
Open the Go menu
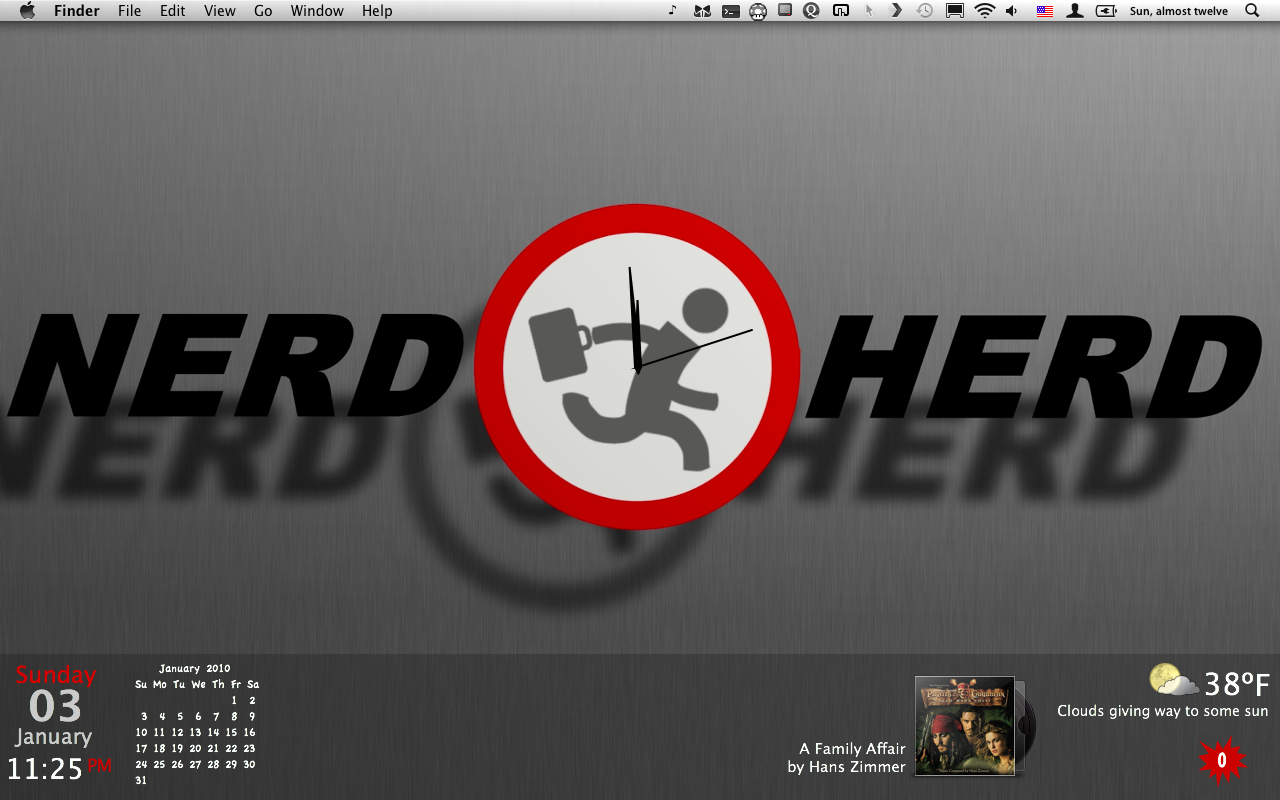tap(263, 11)
